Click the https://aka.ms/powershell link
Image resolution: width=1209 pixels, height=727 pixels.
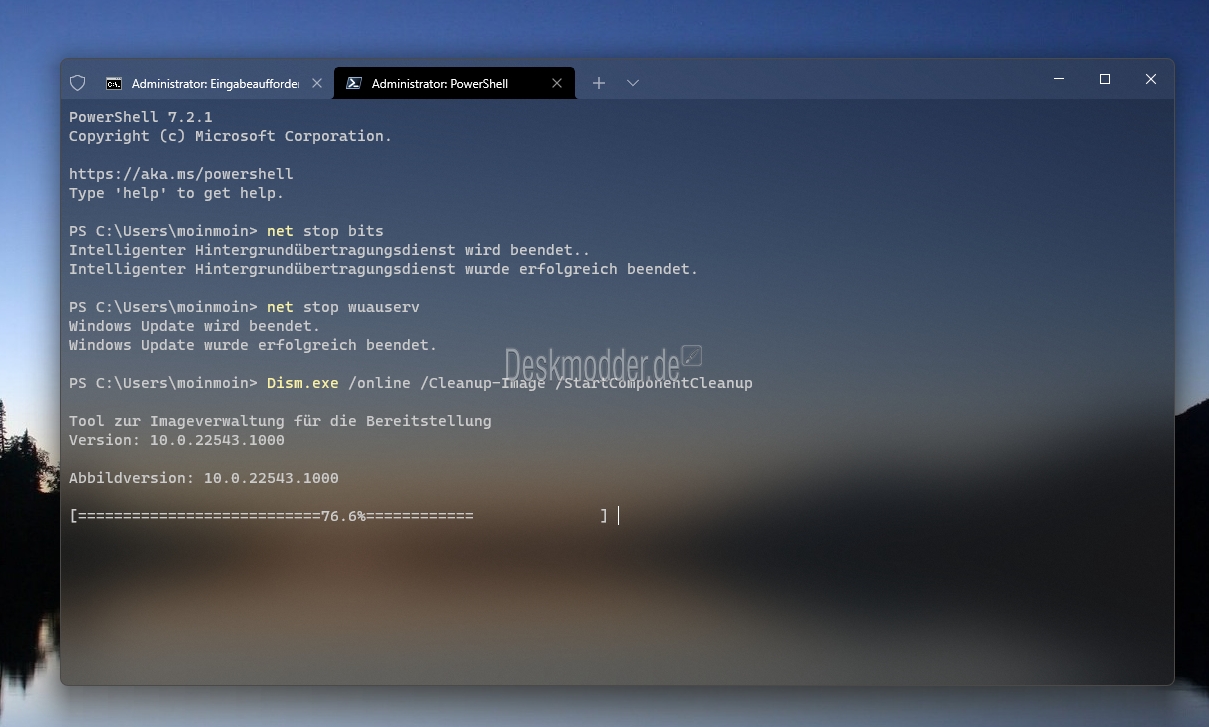tap(181, 174)
